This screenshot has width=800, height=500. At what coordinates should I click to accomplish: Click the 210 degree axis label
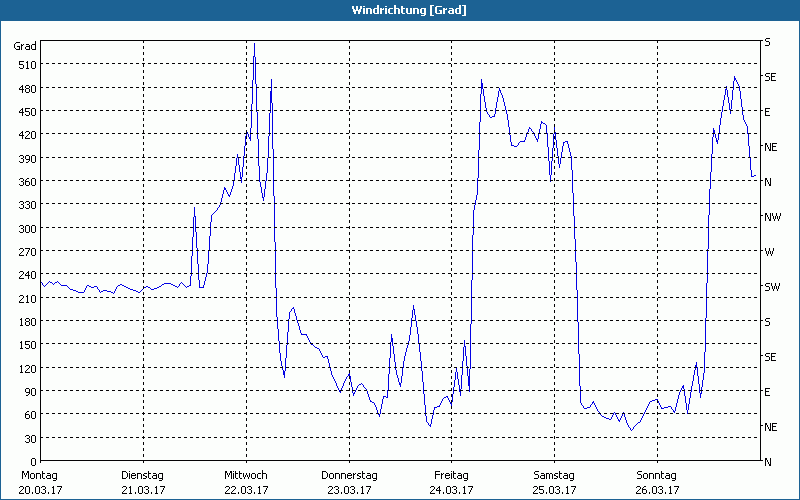pos(28,299)
